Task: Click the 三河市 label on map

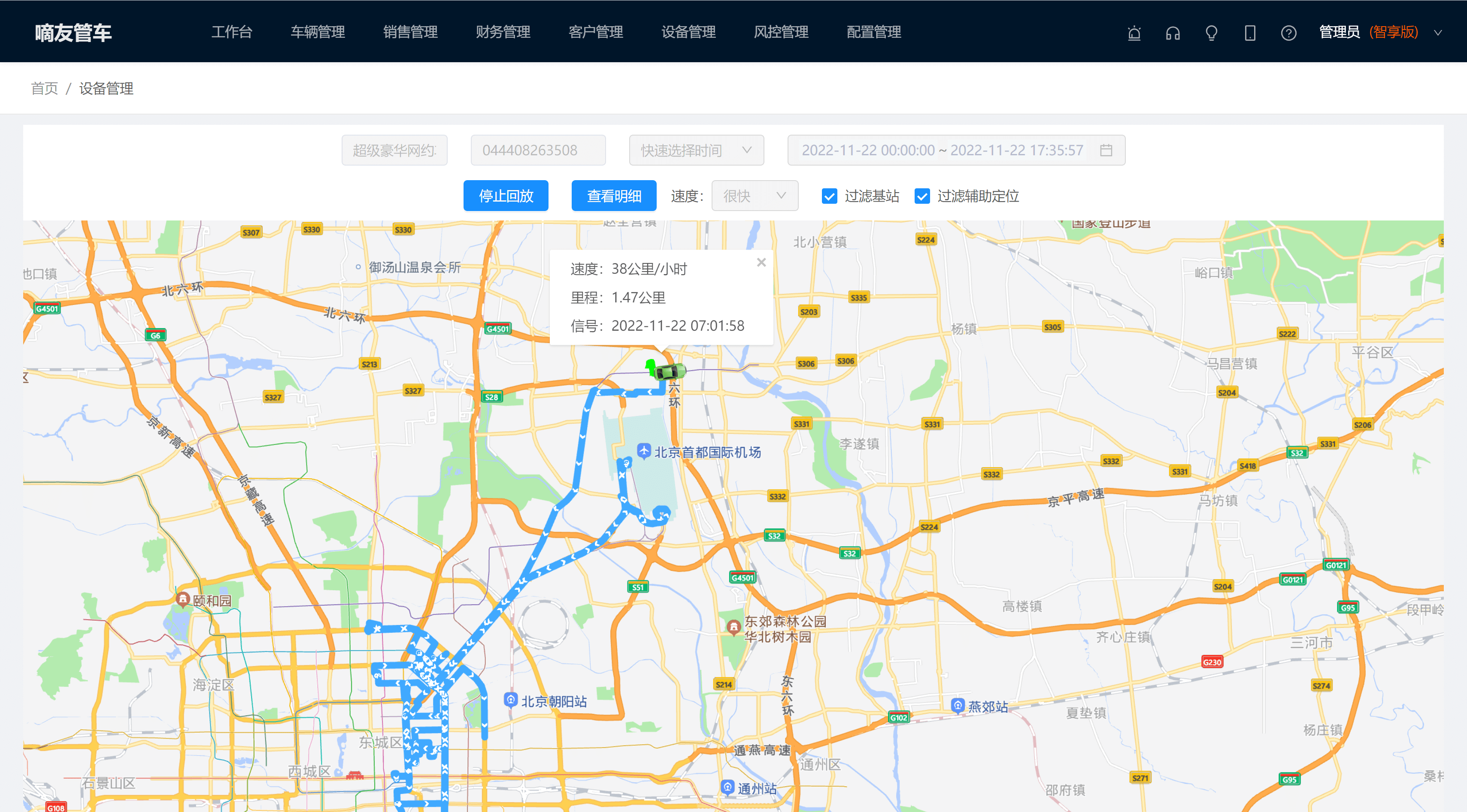Action: point(1312,643)
